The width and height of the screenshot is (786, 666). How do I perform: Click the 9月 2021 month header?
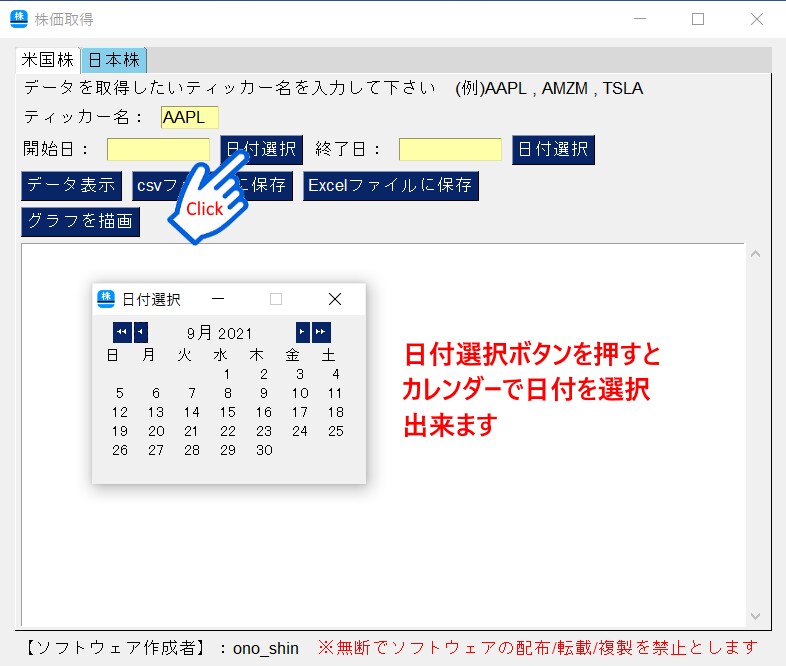[220, 333]
